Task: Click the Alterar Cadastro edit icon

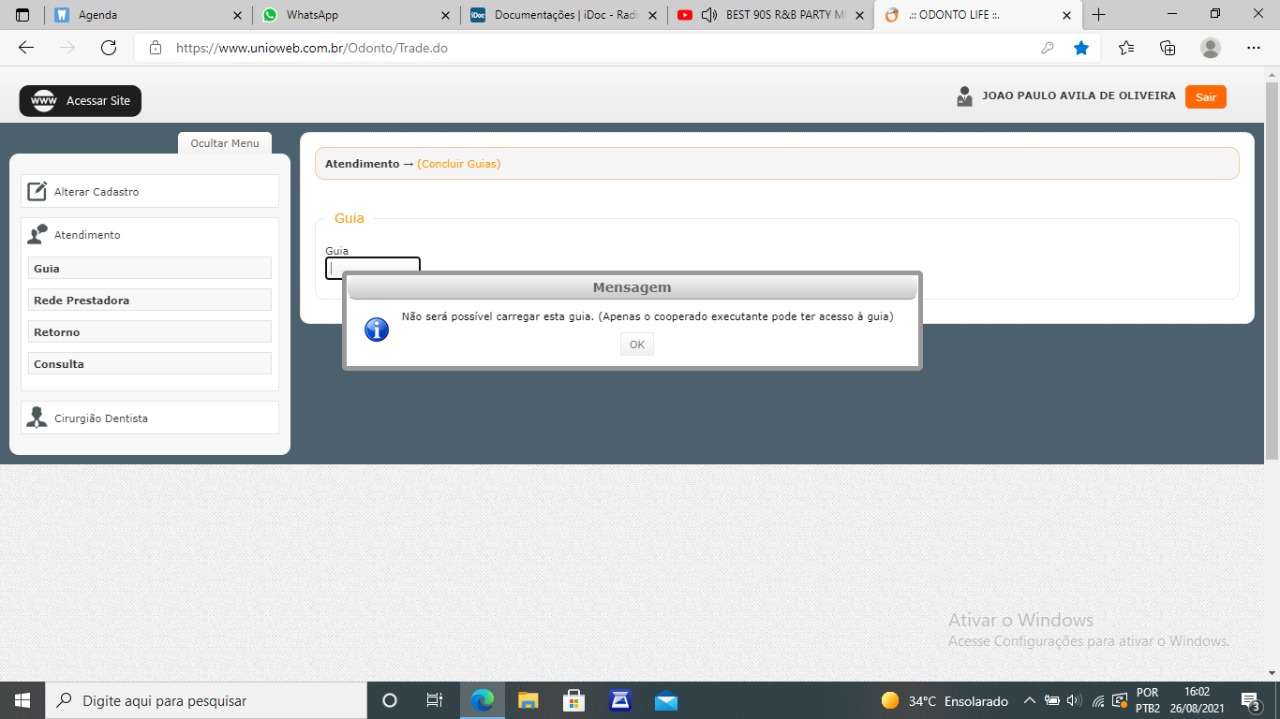Action: 37,191
